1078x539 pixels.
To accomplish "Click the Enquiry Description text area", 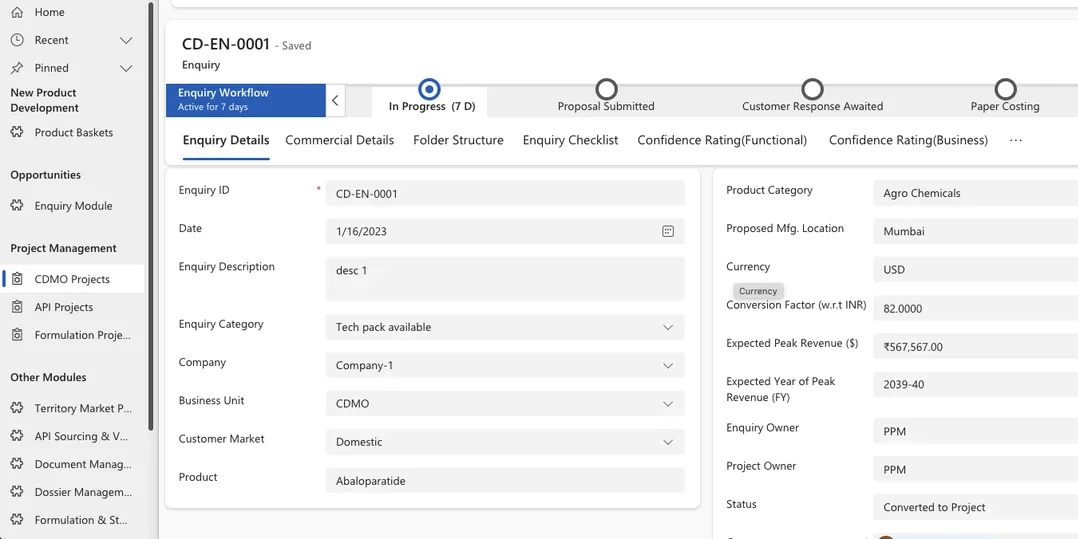I will (505, 278).
